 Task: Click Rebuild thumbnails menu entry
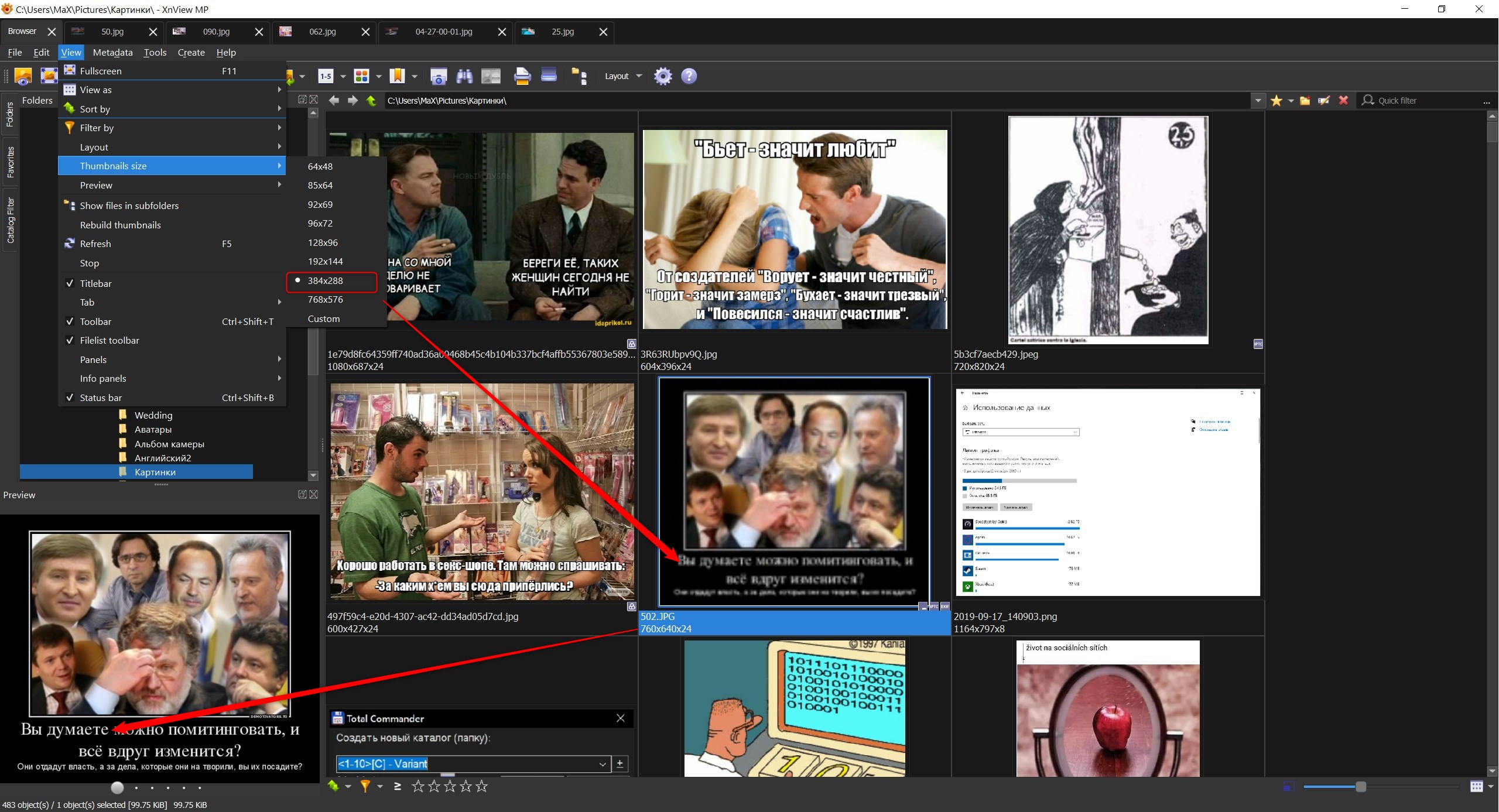pos(120,225)
